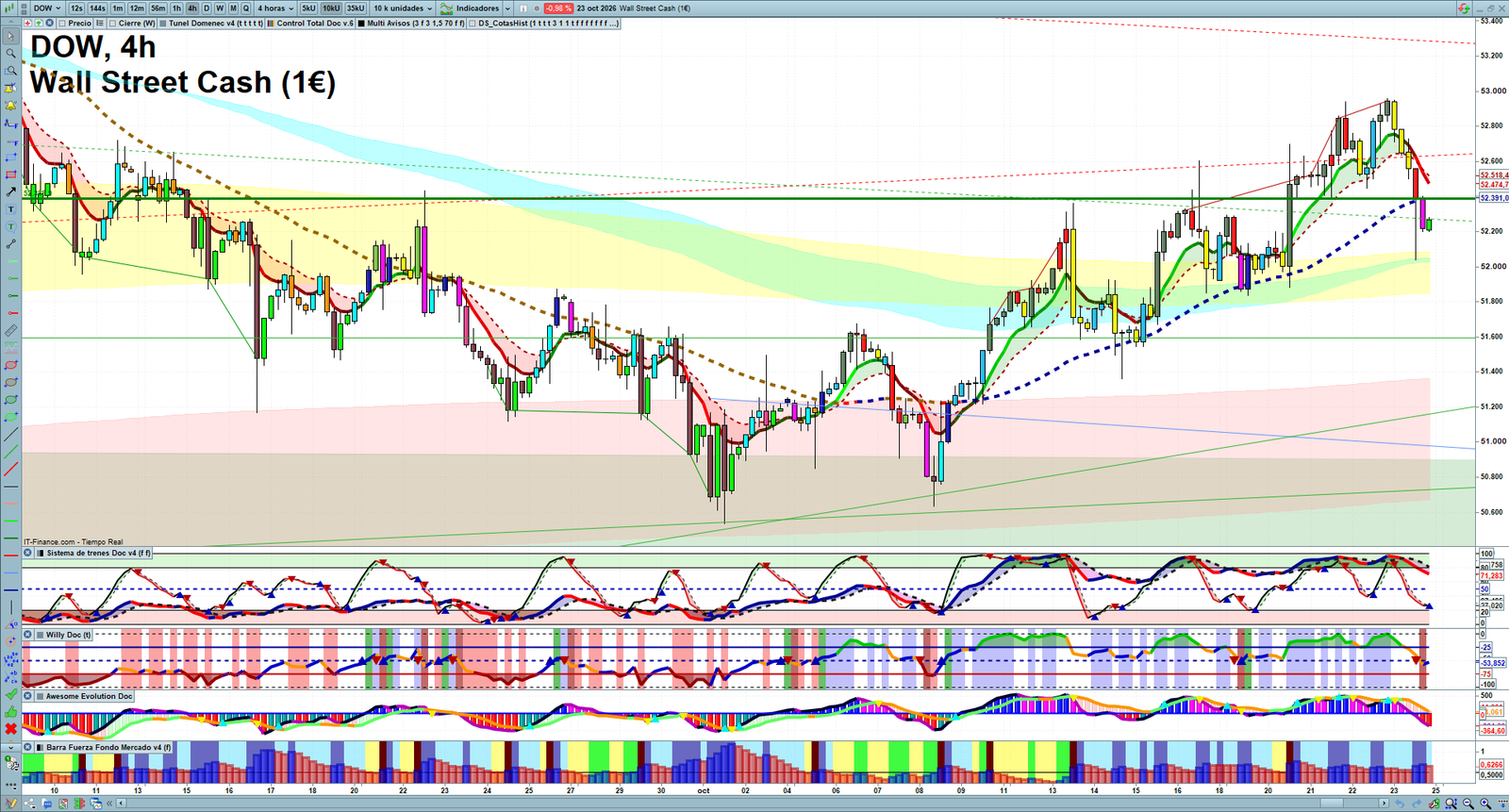Toggle the Cierre (W) checkbox
The width and height of the screenshot is (1509, 812).
(x=113, y=23)
